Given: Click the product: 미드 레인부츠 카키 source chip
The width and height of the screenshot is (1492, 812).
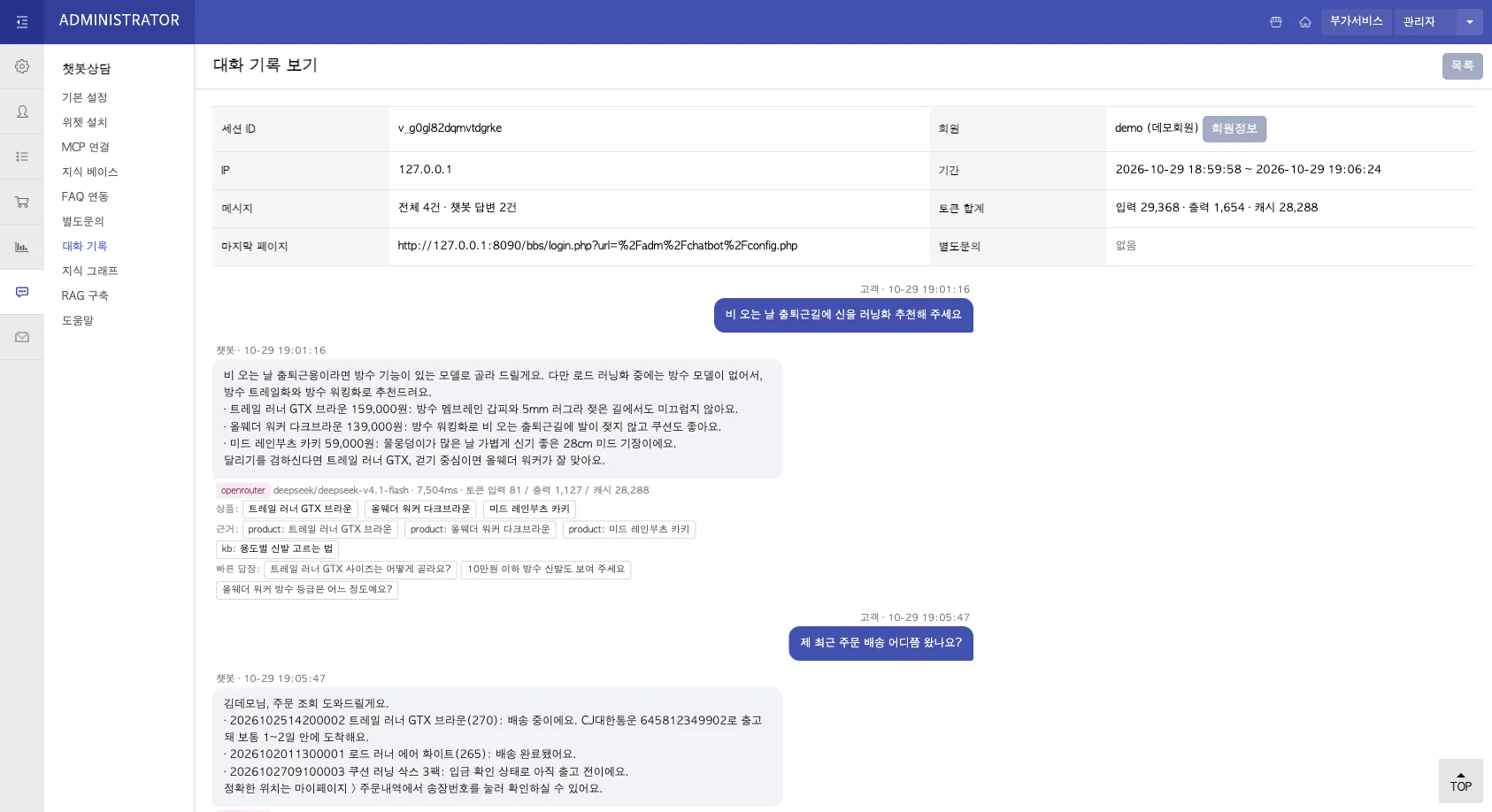Looking at the screenshot, I should pos(628,530).
